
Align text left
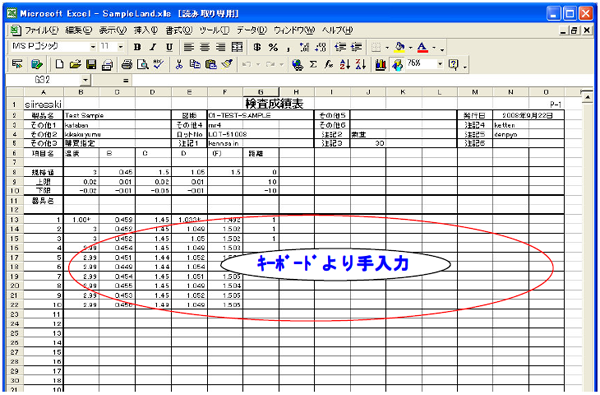click(189, 47)
